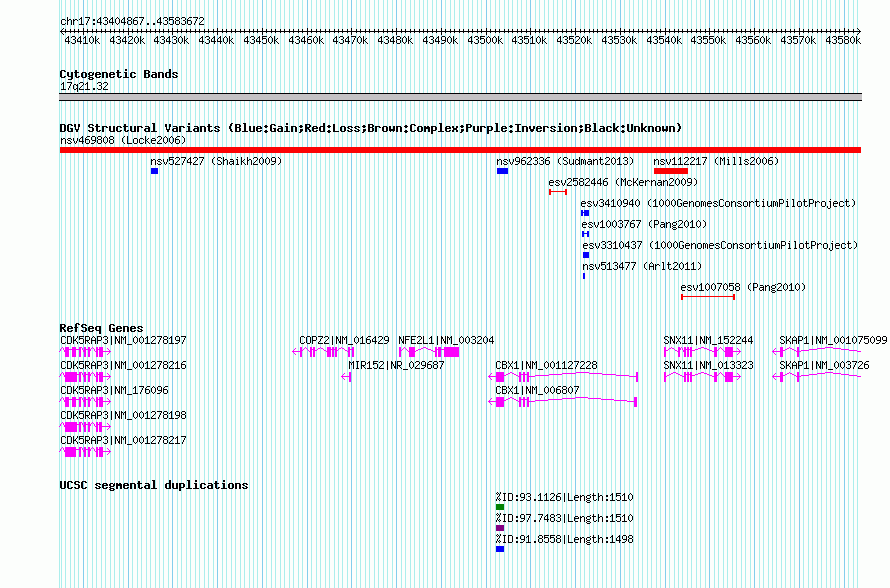Screen dimensions: 890x588
Task: Open the CBX1|NM_001127228 label
Action: [x=547, y=366]
